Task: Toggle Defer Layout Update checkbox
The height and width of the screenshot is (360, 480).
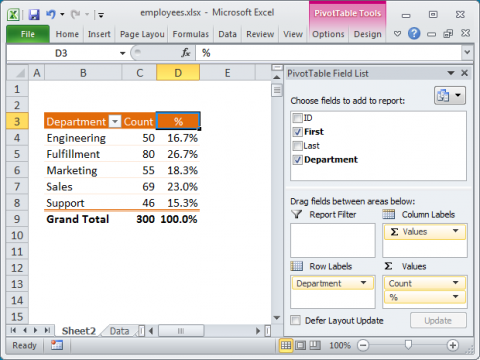Action: point(295,320)
